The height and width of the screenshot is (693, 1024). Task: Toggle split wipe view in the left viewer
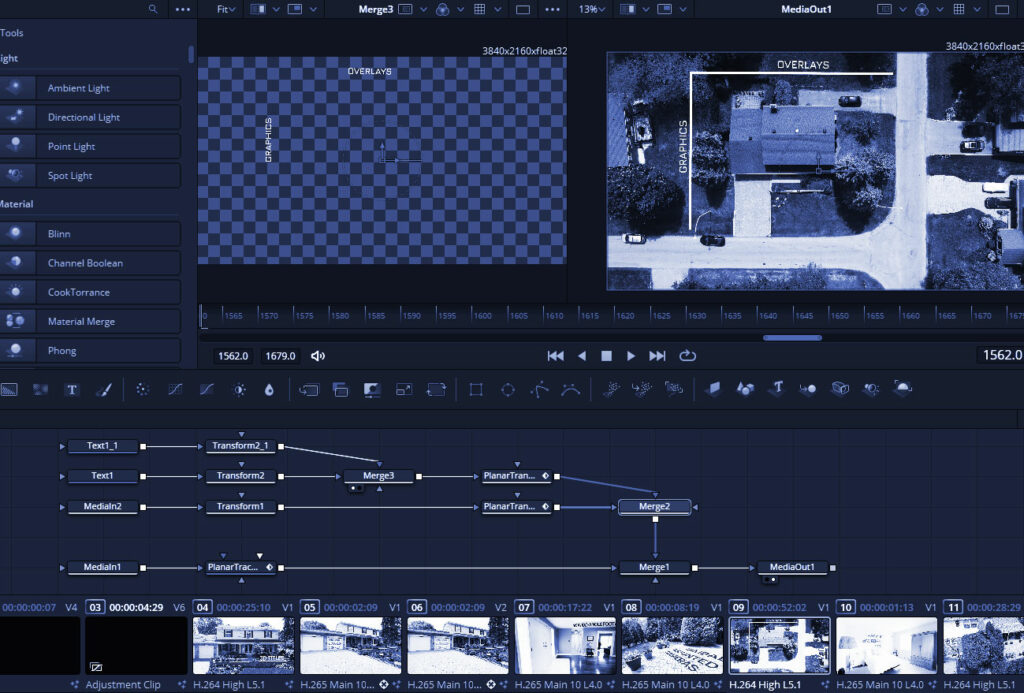pyautogui.click(x=258, y=9)
